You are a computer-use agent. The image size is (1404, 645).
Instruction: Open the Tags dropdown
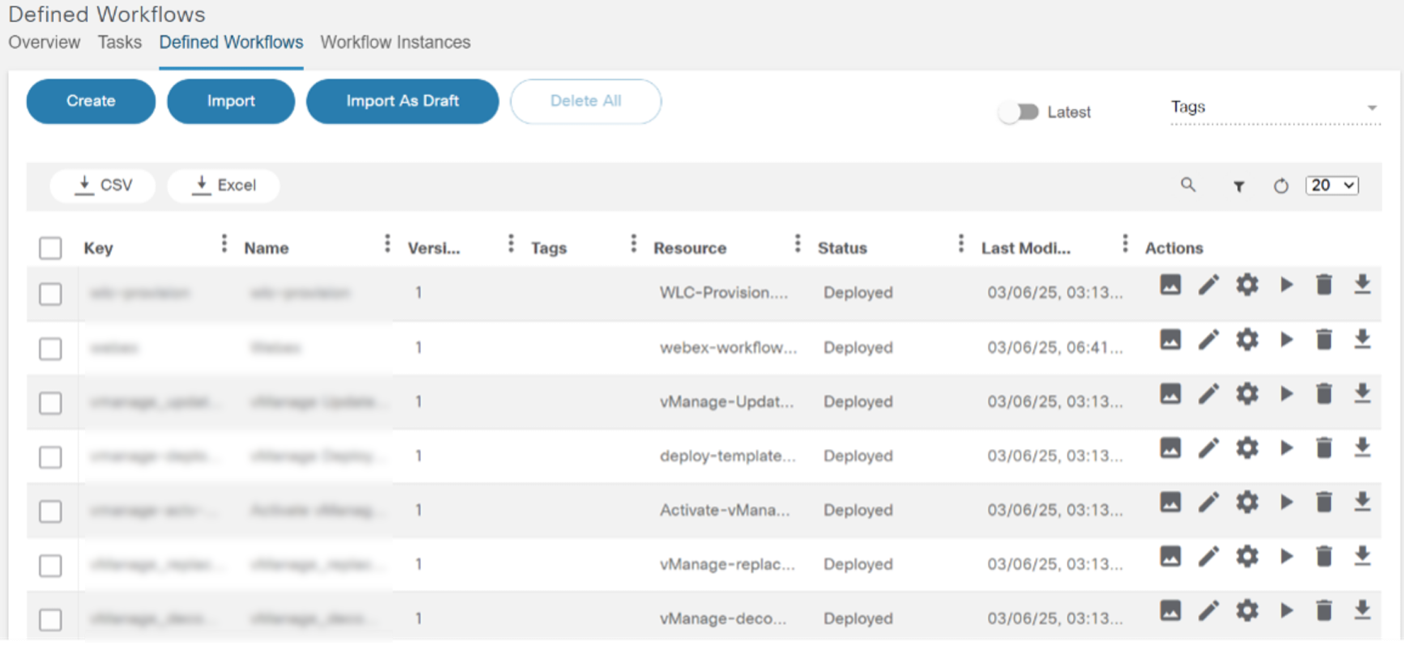[1275, 108]
